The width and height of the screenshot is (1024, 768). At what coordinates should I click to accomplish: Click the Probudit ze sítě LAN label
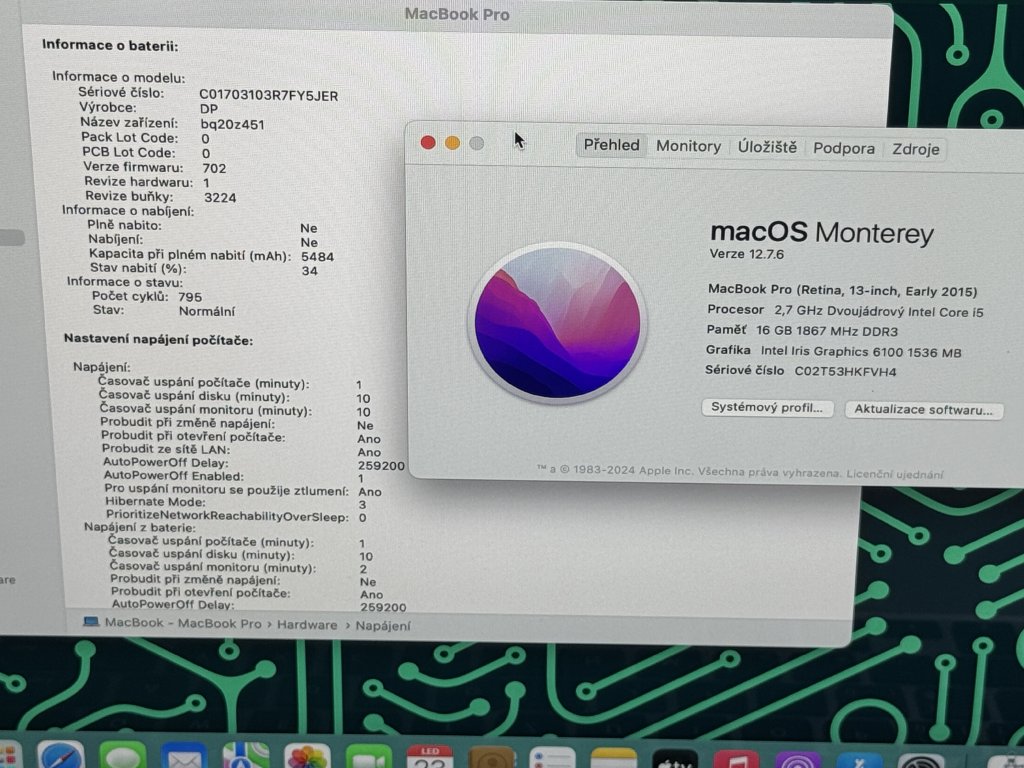point(166,449)
